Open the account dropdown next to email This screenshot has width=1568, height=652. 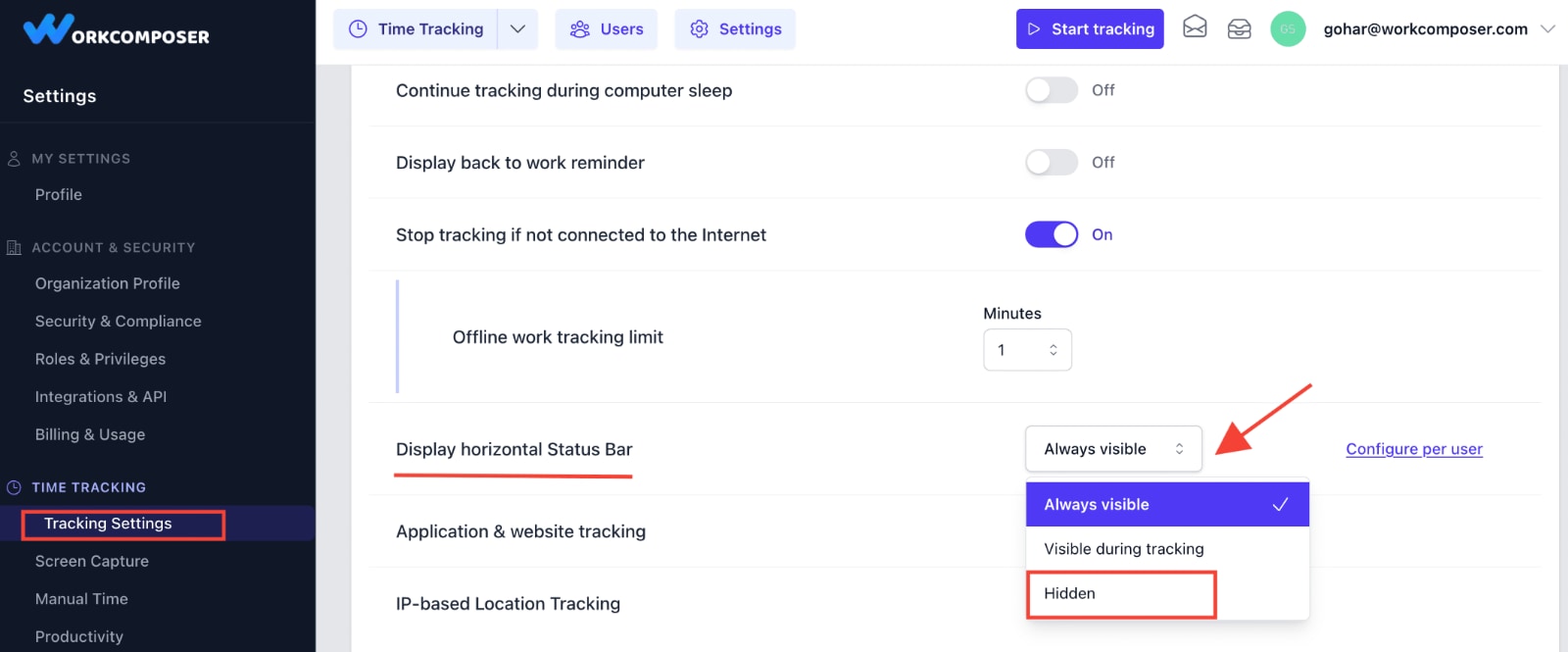pos(1550,28)
